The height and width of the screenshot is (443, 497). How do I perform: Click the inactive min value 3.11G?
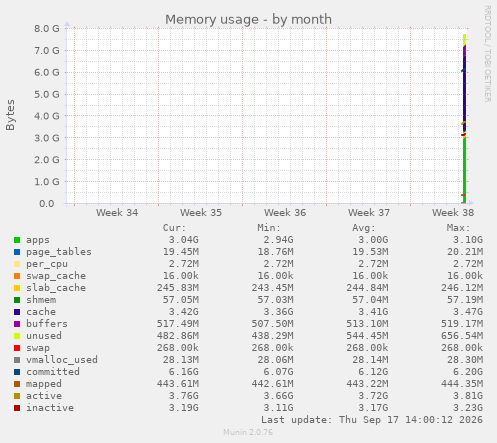278,408
